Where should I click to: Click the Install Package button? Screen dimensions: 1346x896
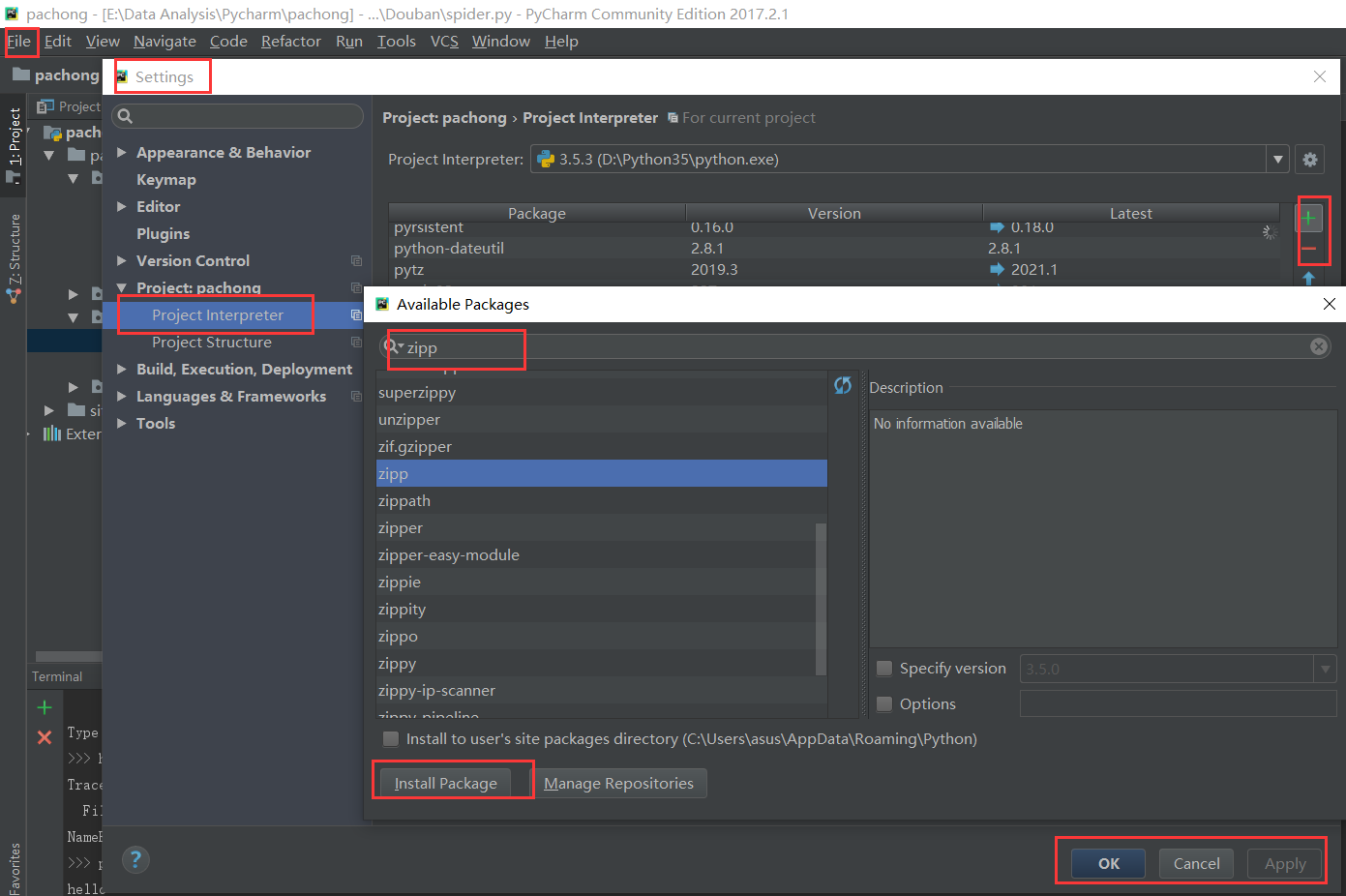coord(445,784)
